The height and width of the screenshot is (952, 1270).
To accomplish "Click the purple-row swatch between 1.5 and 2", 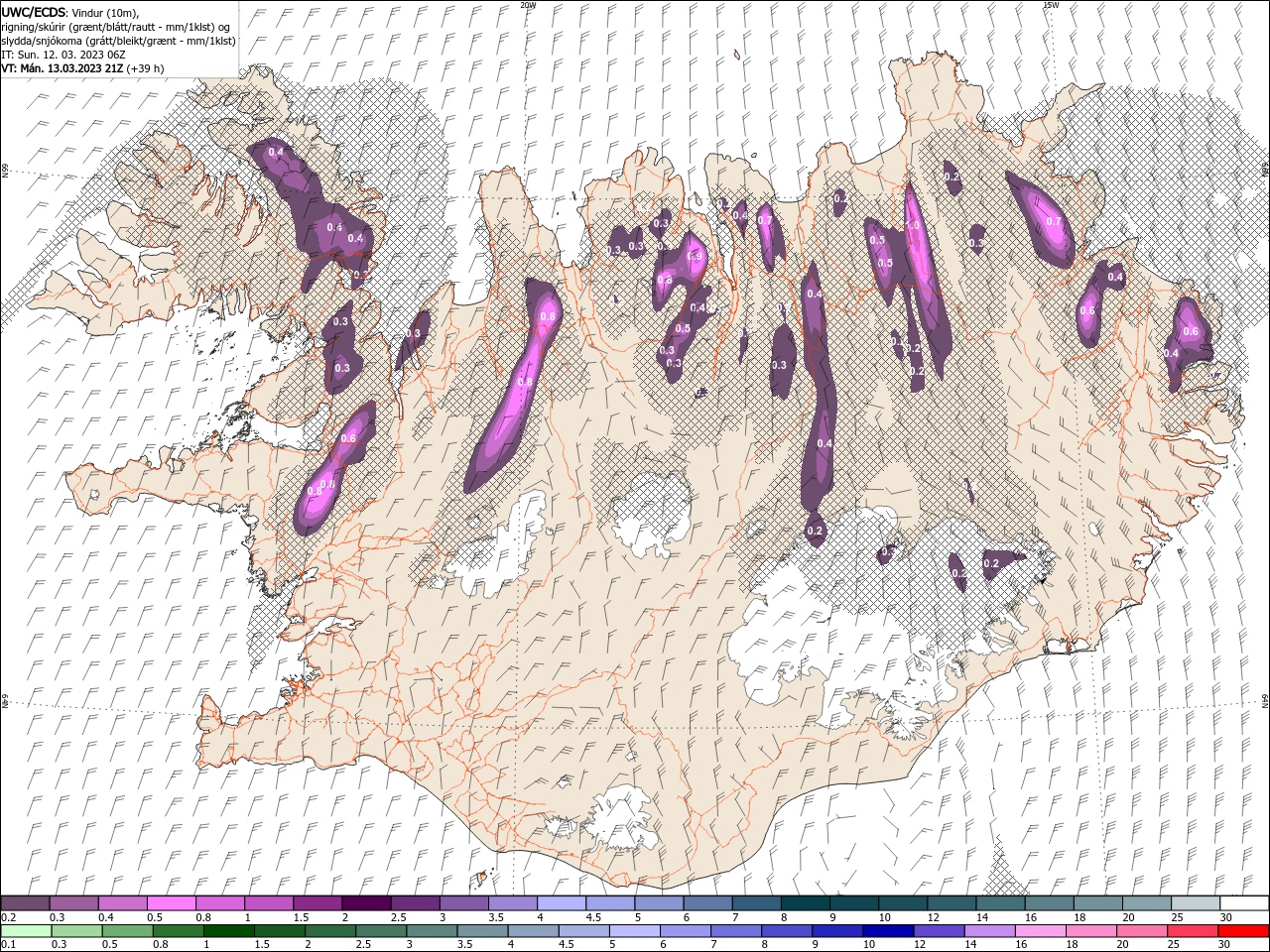I will pyautogui.click(x=317, y=903).
